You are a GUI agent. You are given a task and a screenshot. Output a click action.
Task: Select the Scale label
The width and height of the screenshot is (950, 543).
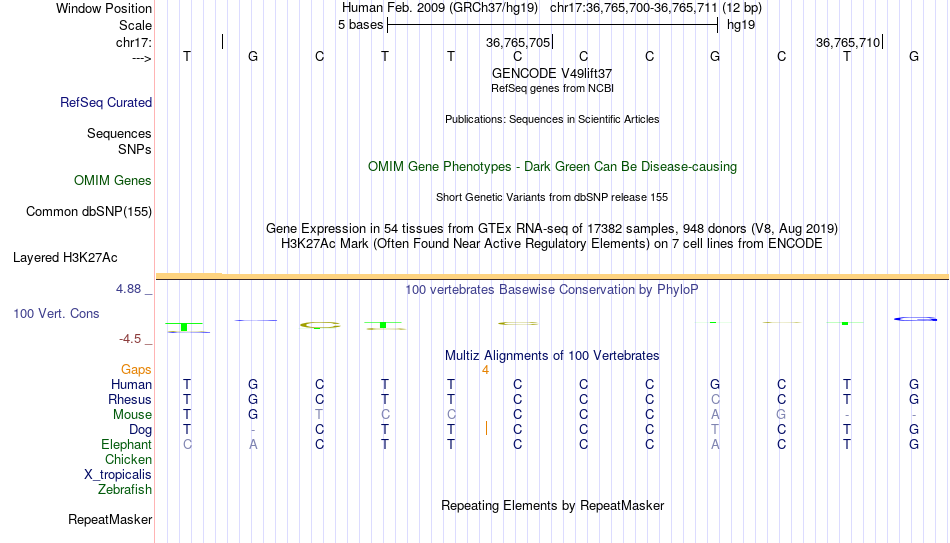(x=136, y=25)
